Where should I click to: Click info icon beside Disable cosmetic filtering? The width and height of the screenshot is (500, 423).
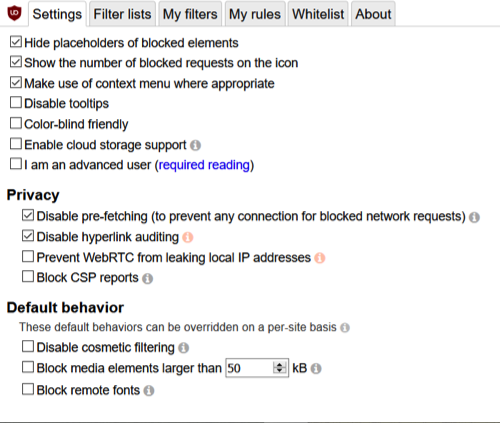point(184,348)
